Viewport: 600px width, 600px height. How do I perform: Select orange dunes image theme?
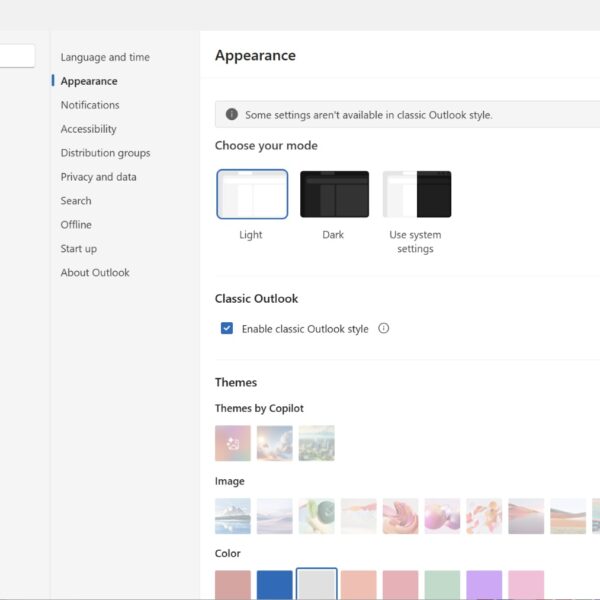568,516
